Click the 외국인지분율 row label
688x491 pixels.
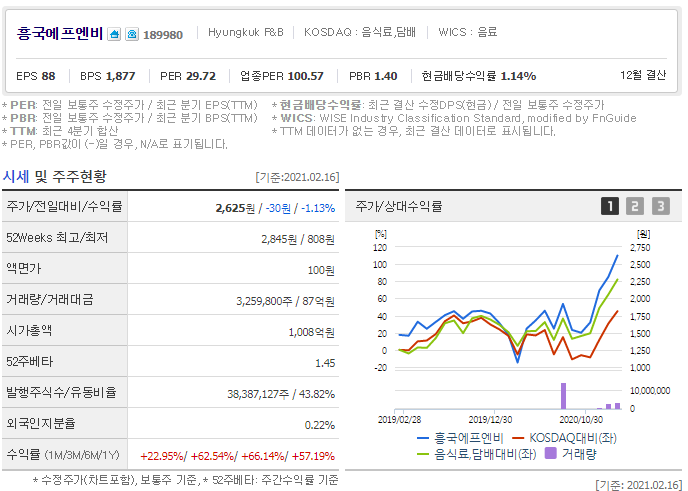tap(41, 423)
